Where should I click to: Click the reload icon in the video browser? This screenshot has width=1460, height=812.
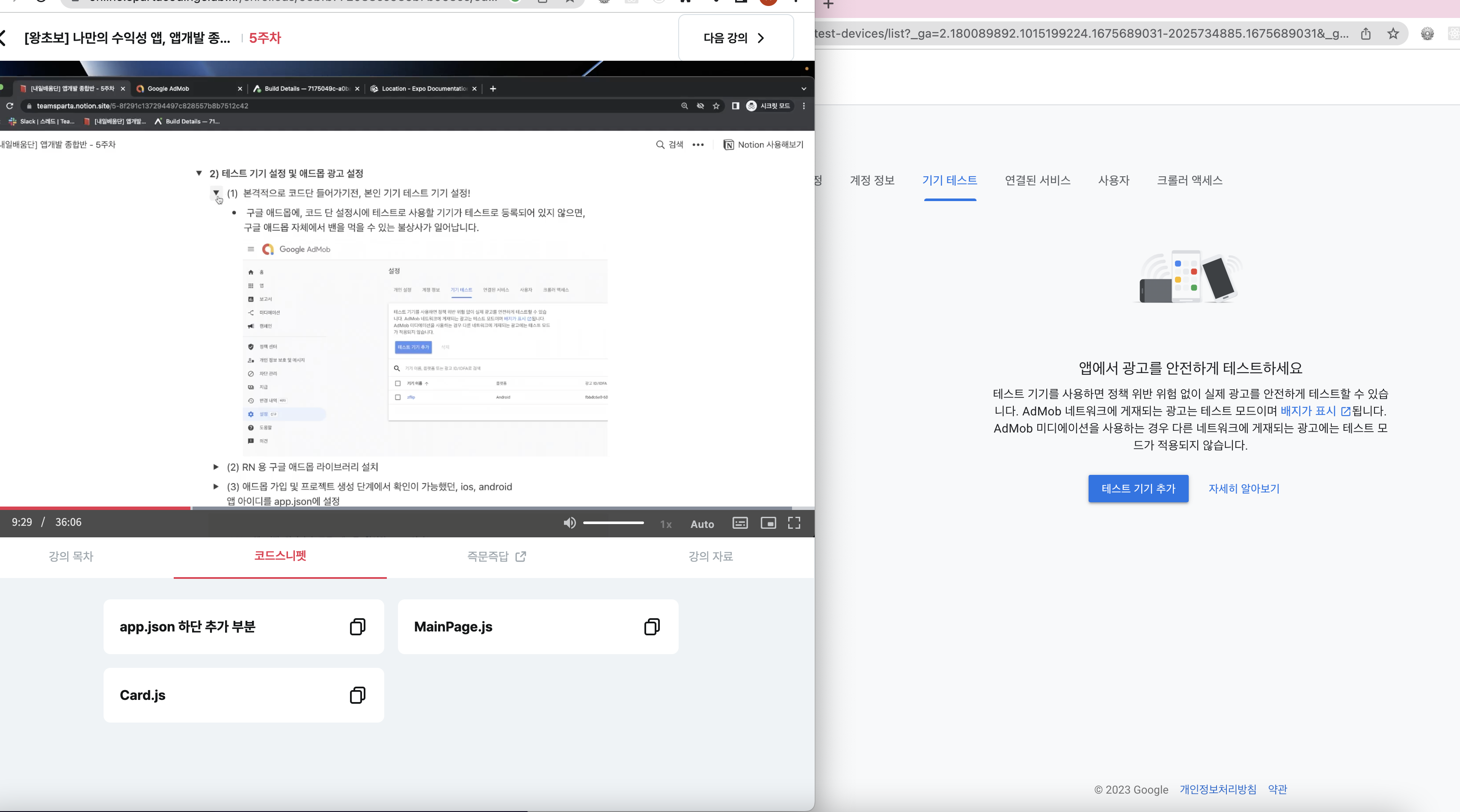coord(9,106)
